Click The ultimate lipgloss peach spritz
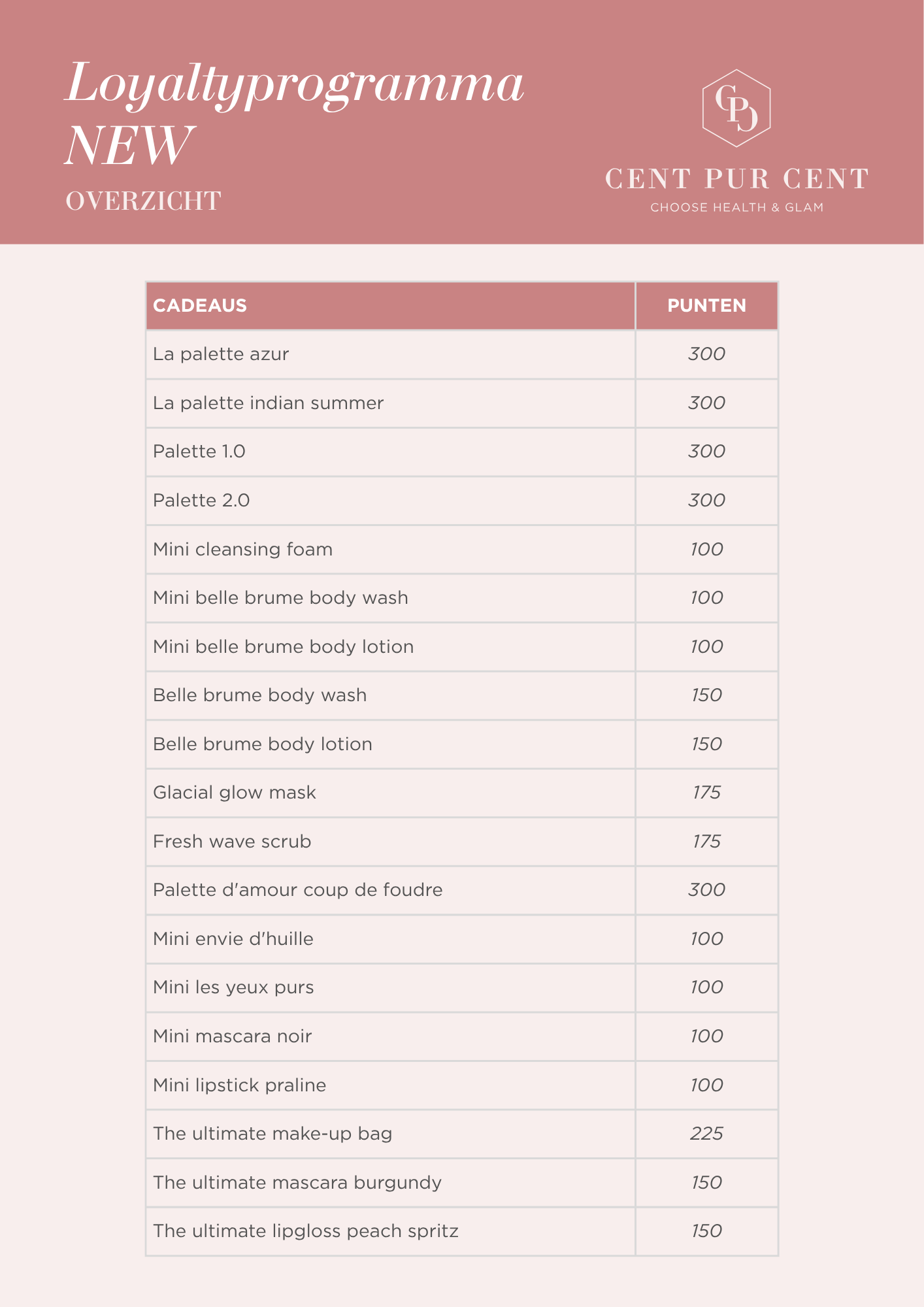The image size is (924, 1307). click(x=305, y=1231)
